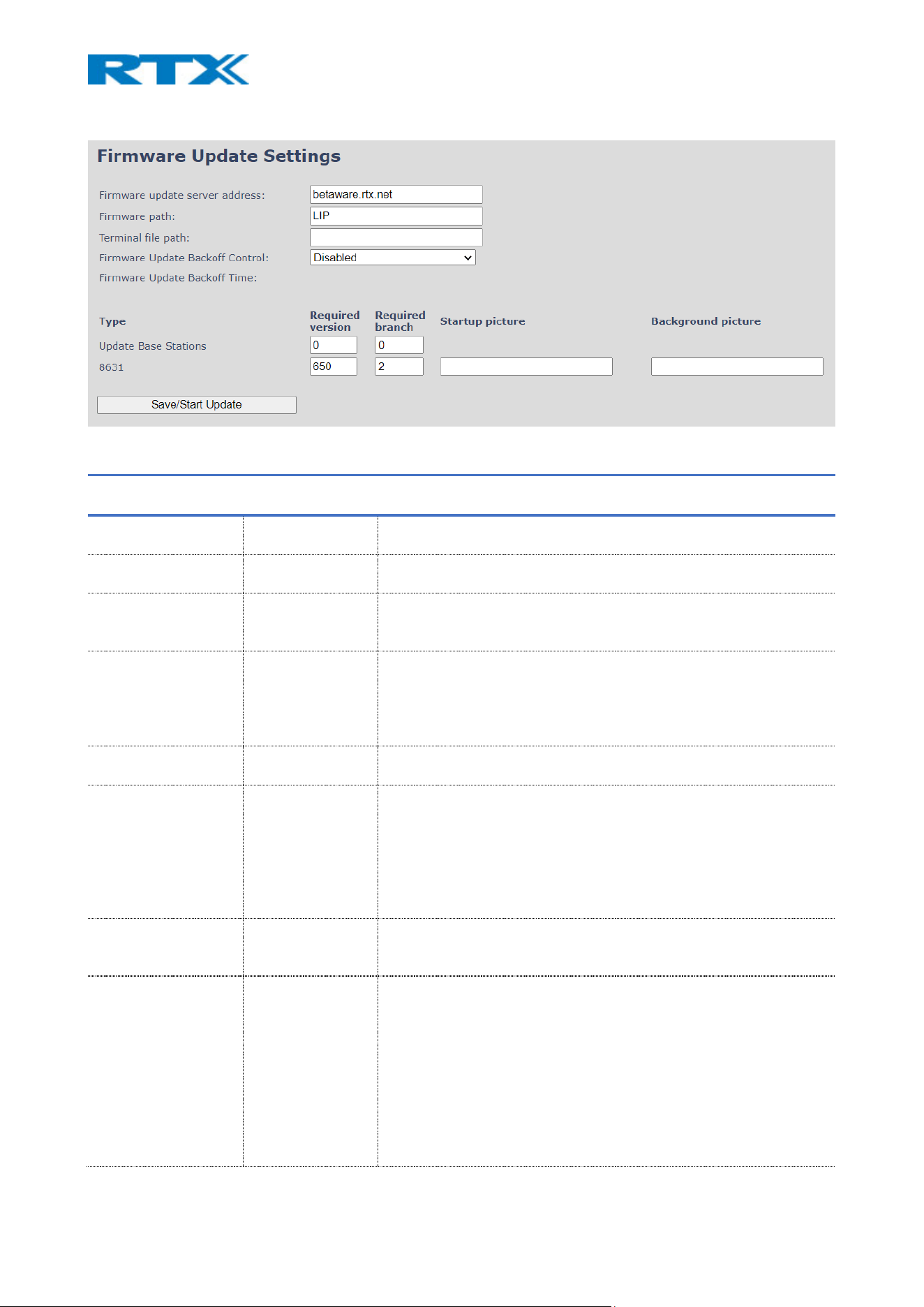The height and width of the screenshot is (1307, 924).
Task: Click the Firmware path field containing LIP
Action: (396, 216)
